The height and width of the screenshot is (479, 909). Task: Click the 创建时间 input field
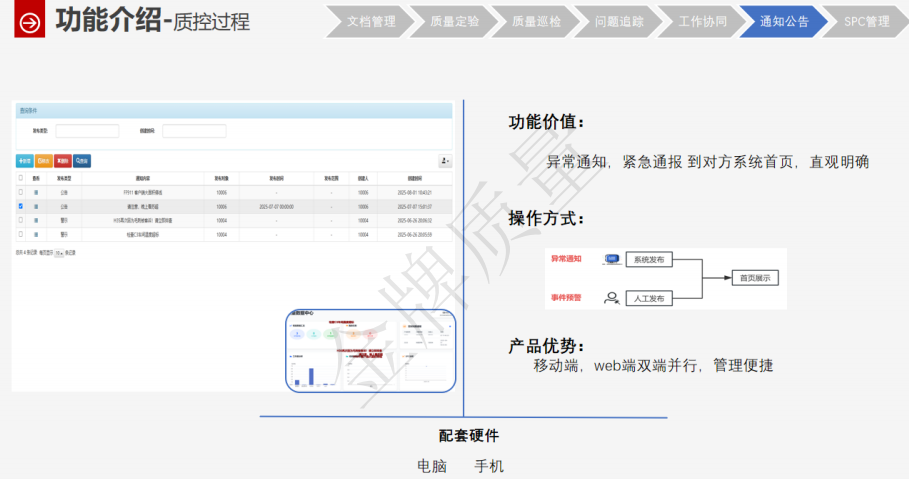pyautogui.click(x=194, y=131)
